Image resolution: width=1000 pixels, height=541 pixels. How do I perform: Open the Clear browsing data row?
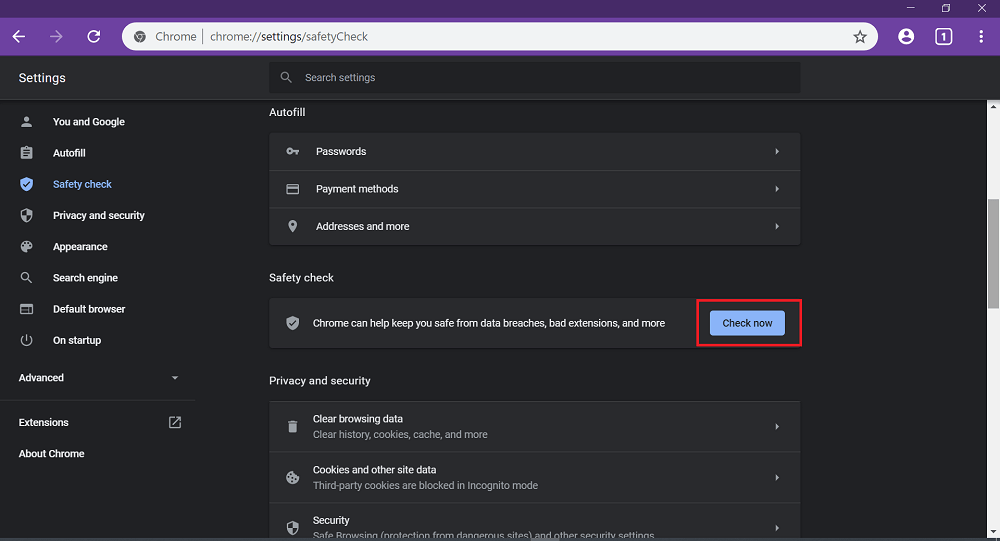(x=534, y=427)
